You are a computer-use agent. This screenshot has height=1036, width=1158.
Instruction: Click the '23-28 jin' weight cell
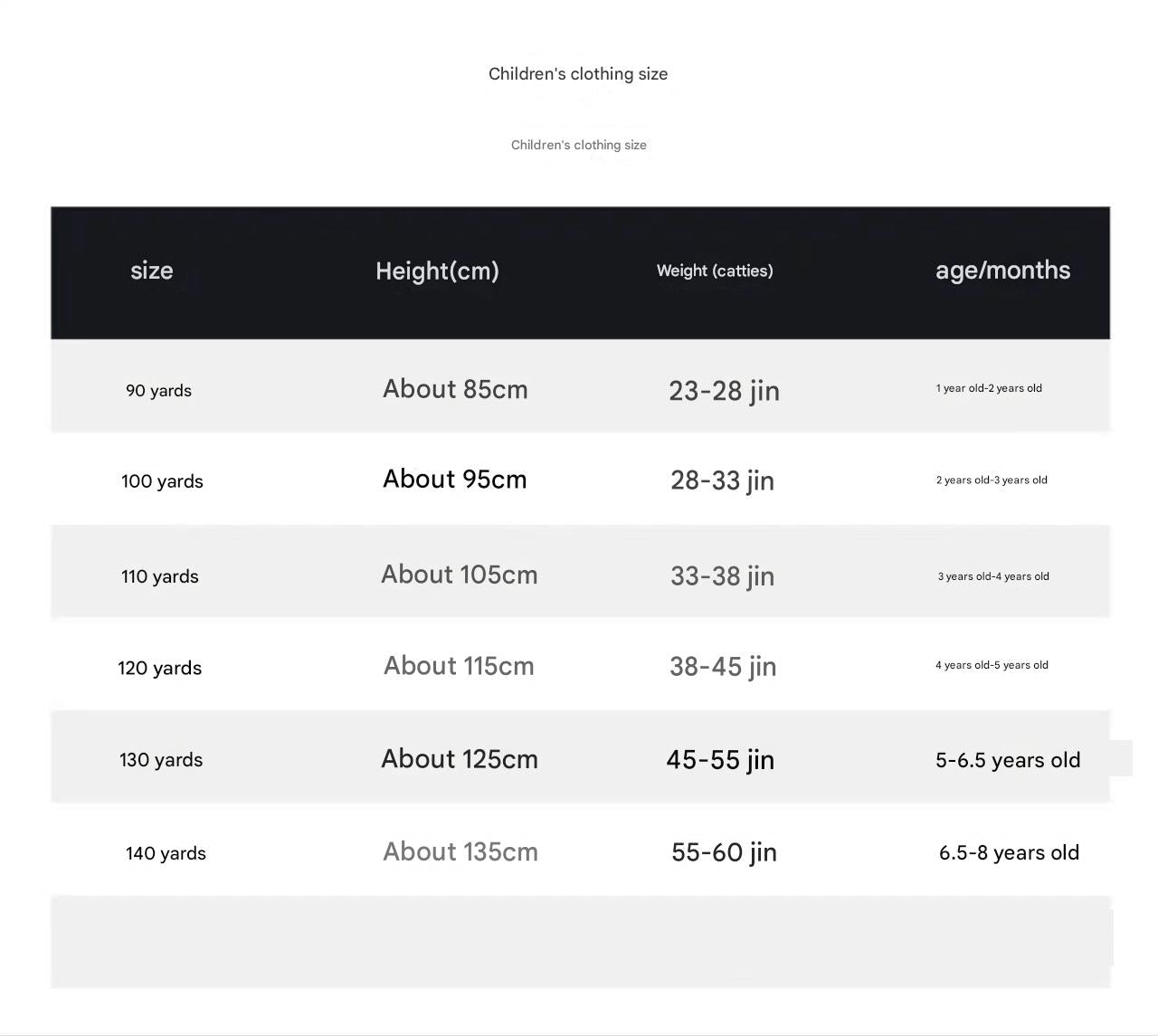click(724, 391)
